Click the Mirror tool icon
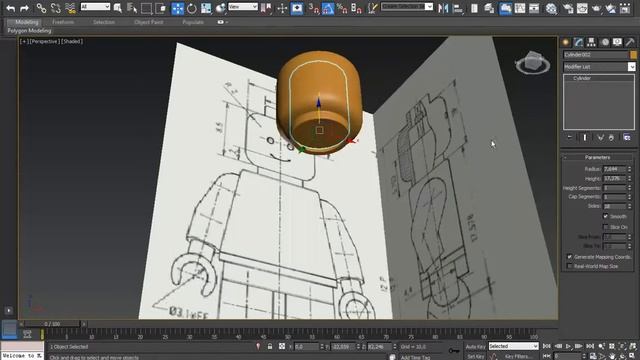640x360 pixels. (443, 8)
